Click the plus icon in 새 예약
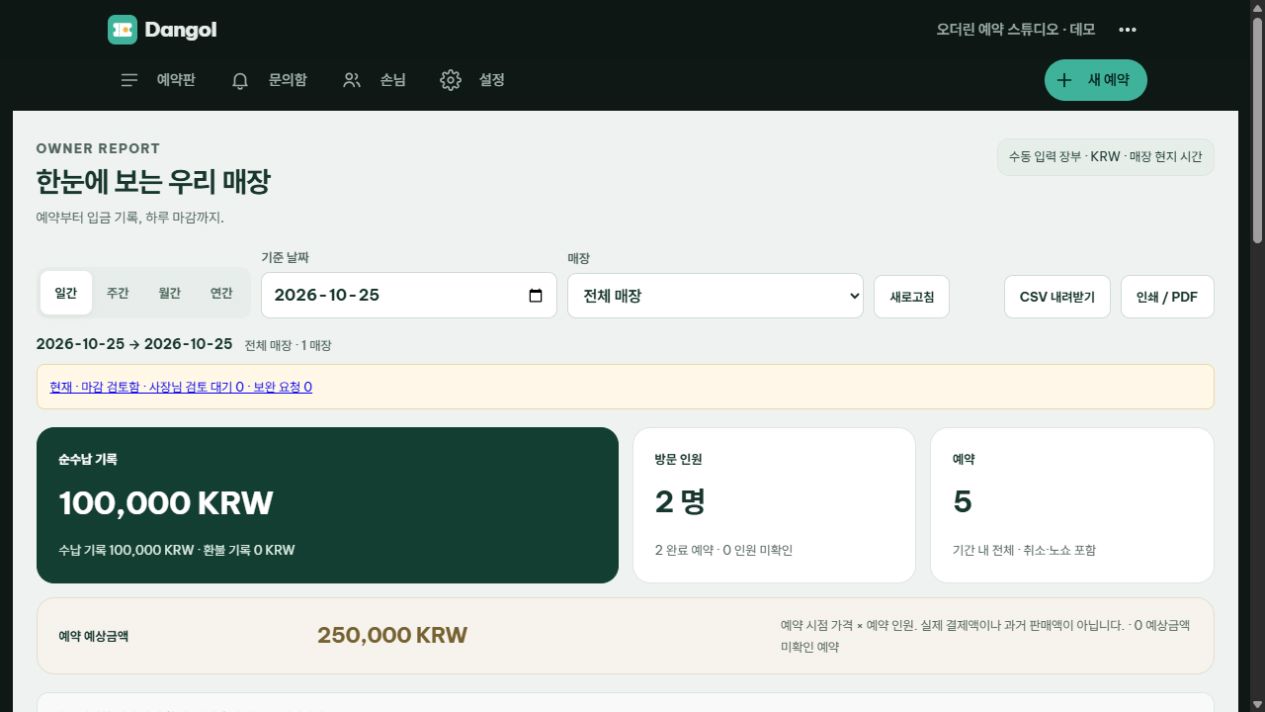The image size is (1265, 712). (1064, 80)
